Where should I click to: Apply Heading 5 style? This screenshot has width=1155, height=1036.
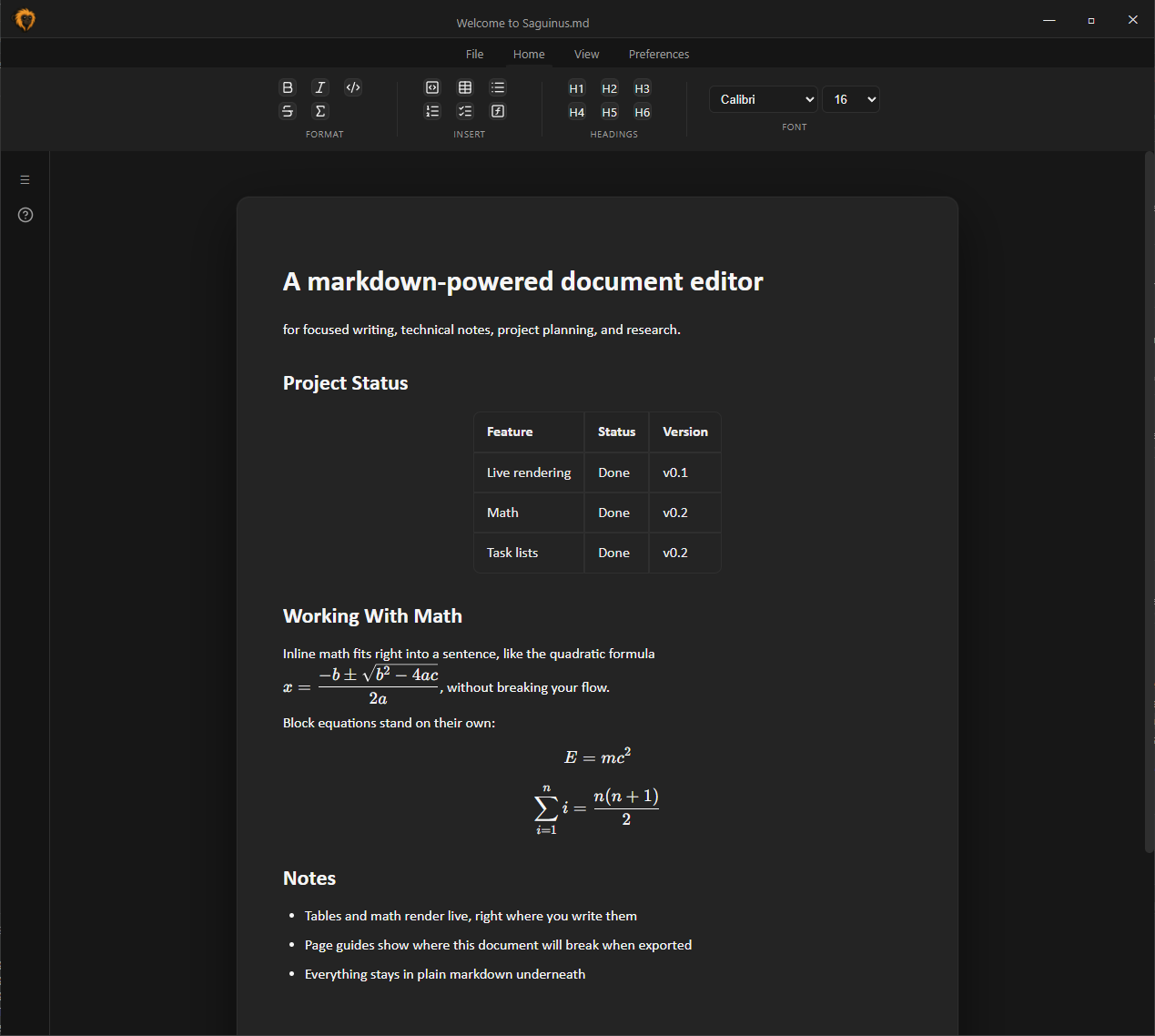pos(610,112)
